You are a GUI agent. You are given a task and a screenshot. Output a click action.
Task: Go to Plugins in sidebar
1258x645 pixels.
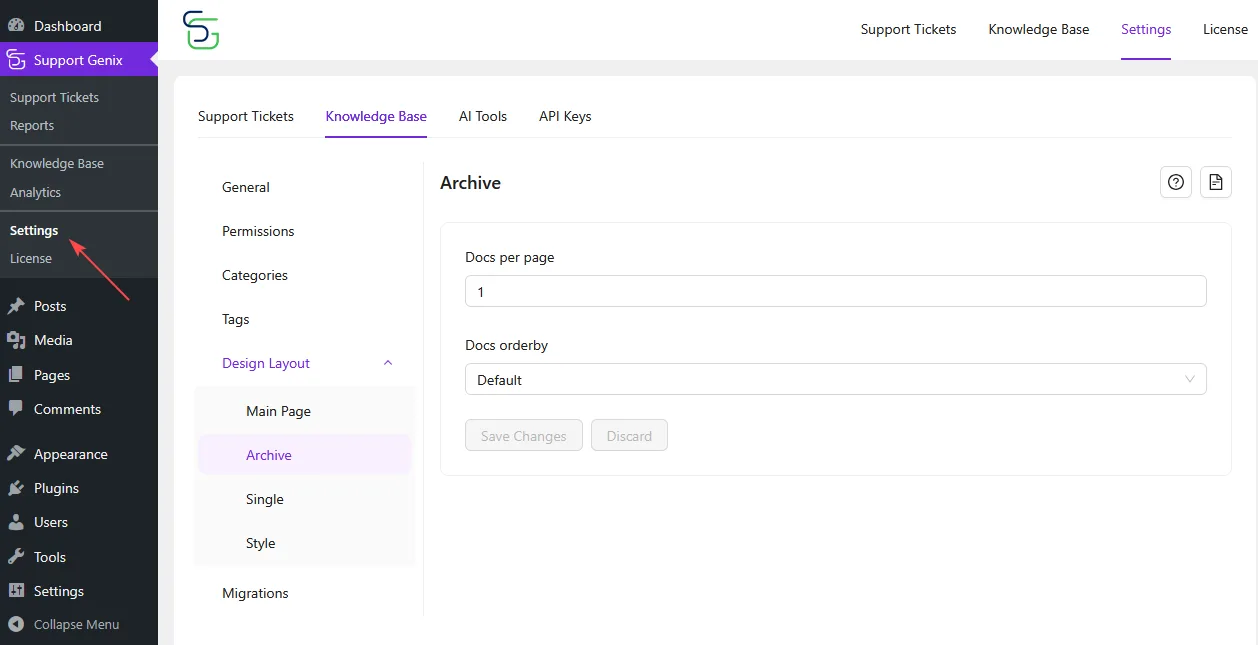(56, 488)
